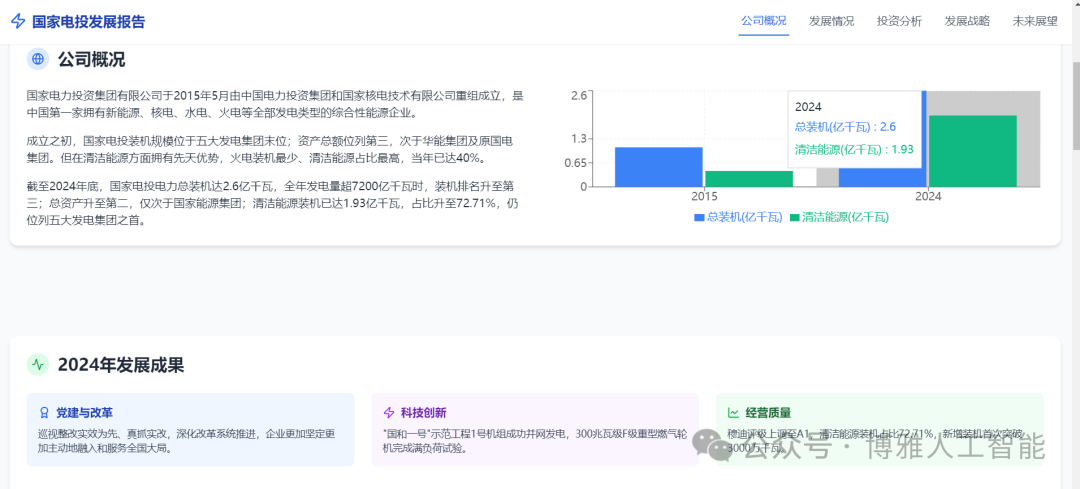
Task: Click the paragraph starting 国家电力投资集团有限公司
Action: [x=276, y=104]
